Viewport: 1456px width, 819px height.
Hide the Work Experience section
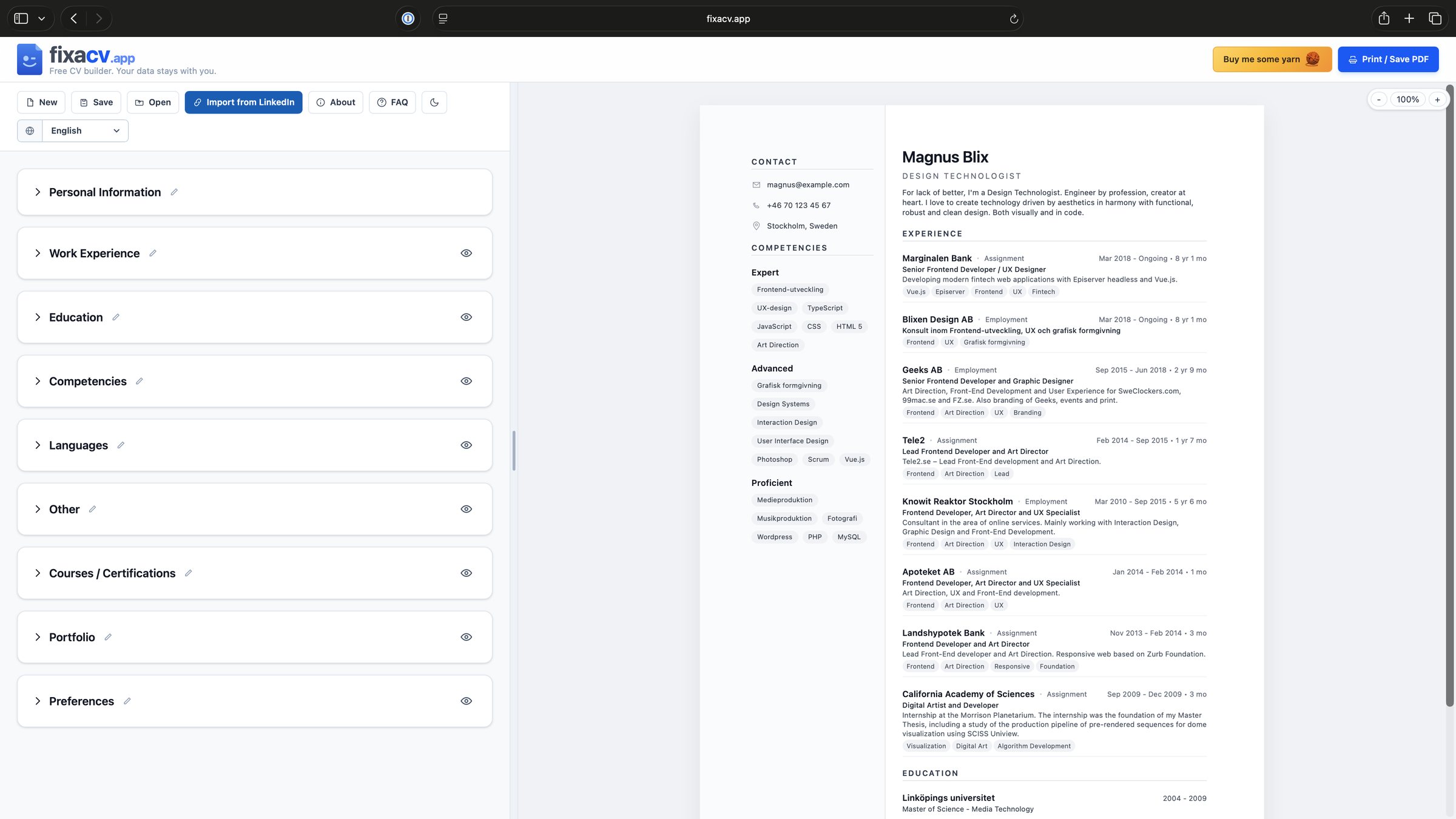(466, 253)
